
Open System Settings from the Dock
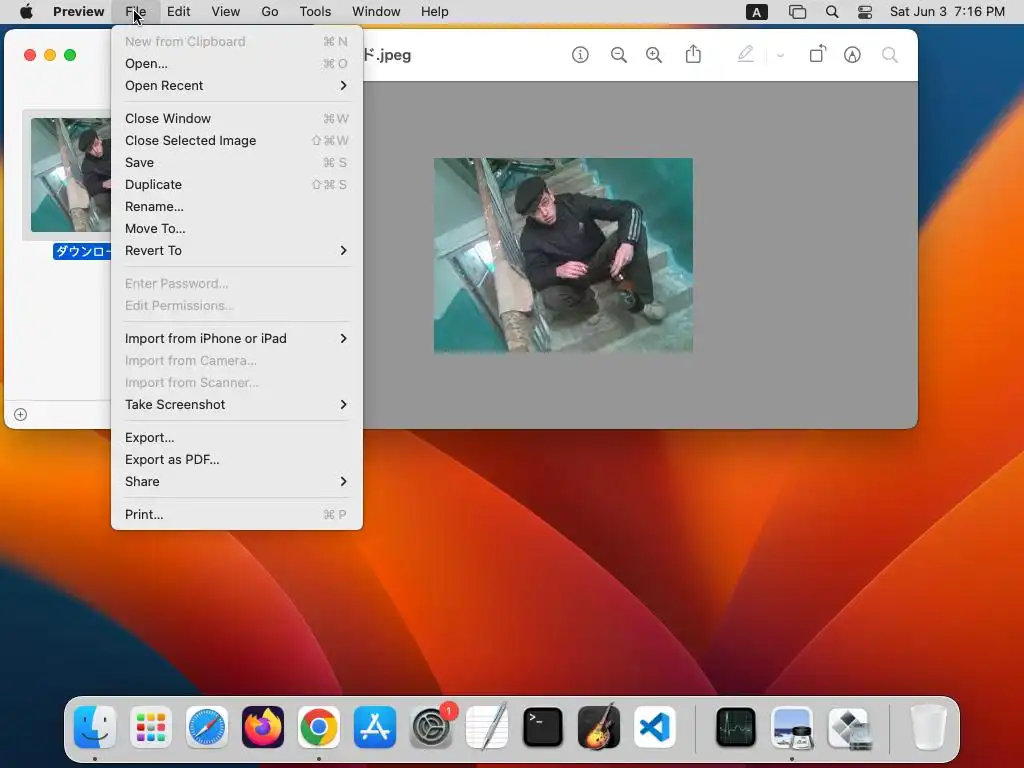point(431,727)
